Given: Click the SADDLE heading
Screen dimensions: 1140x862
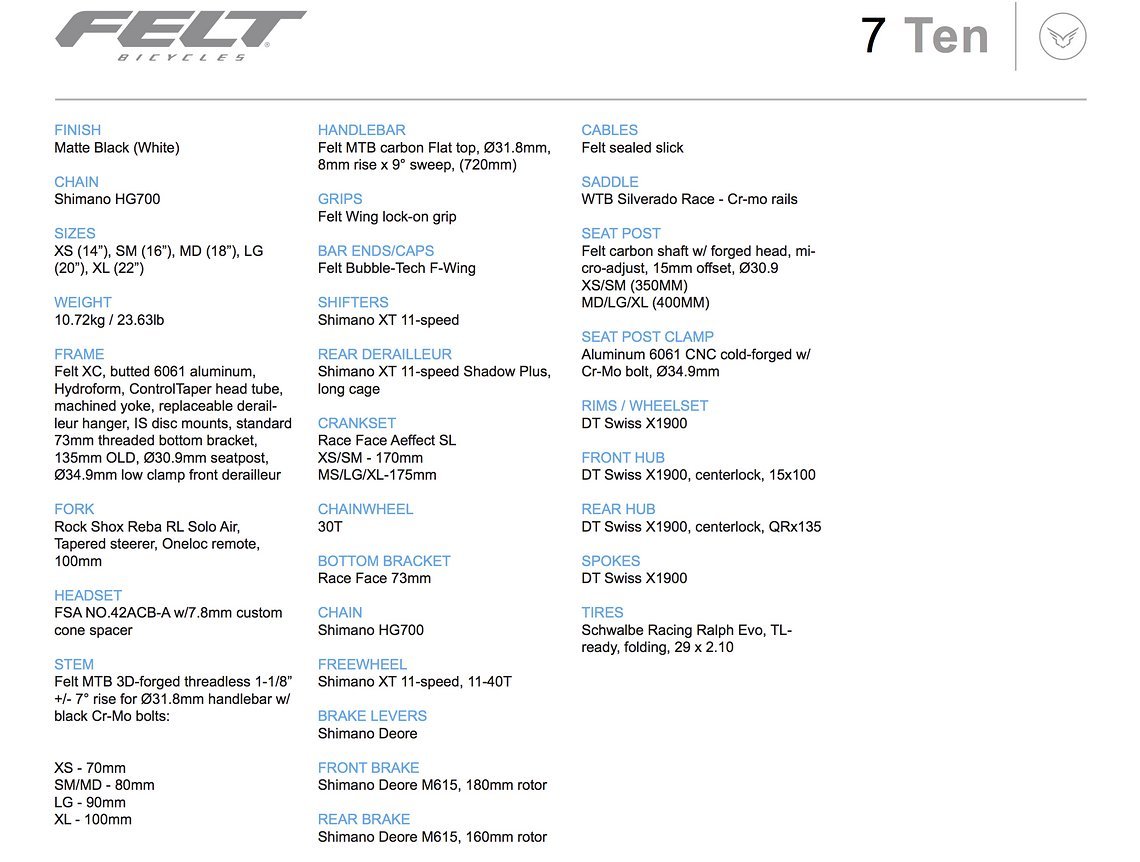Looking at the screenshot, I should tap(610, 182).
